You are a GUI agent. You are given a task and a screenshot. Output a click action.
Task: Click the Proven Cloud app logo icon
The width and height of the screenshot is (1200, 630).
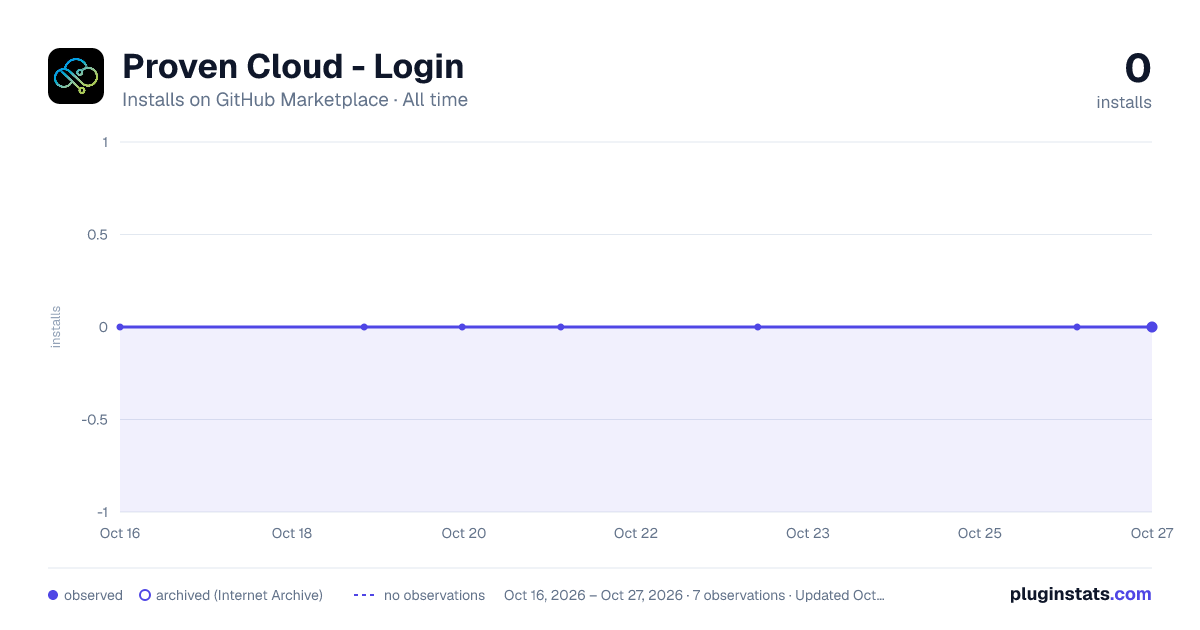[x=76, y=76]
